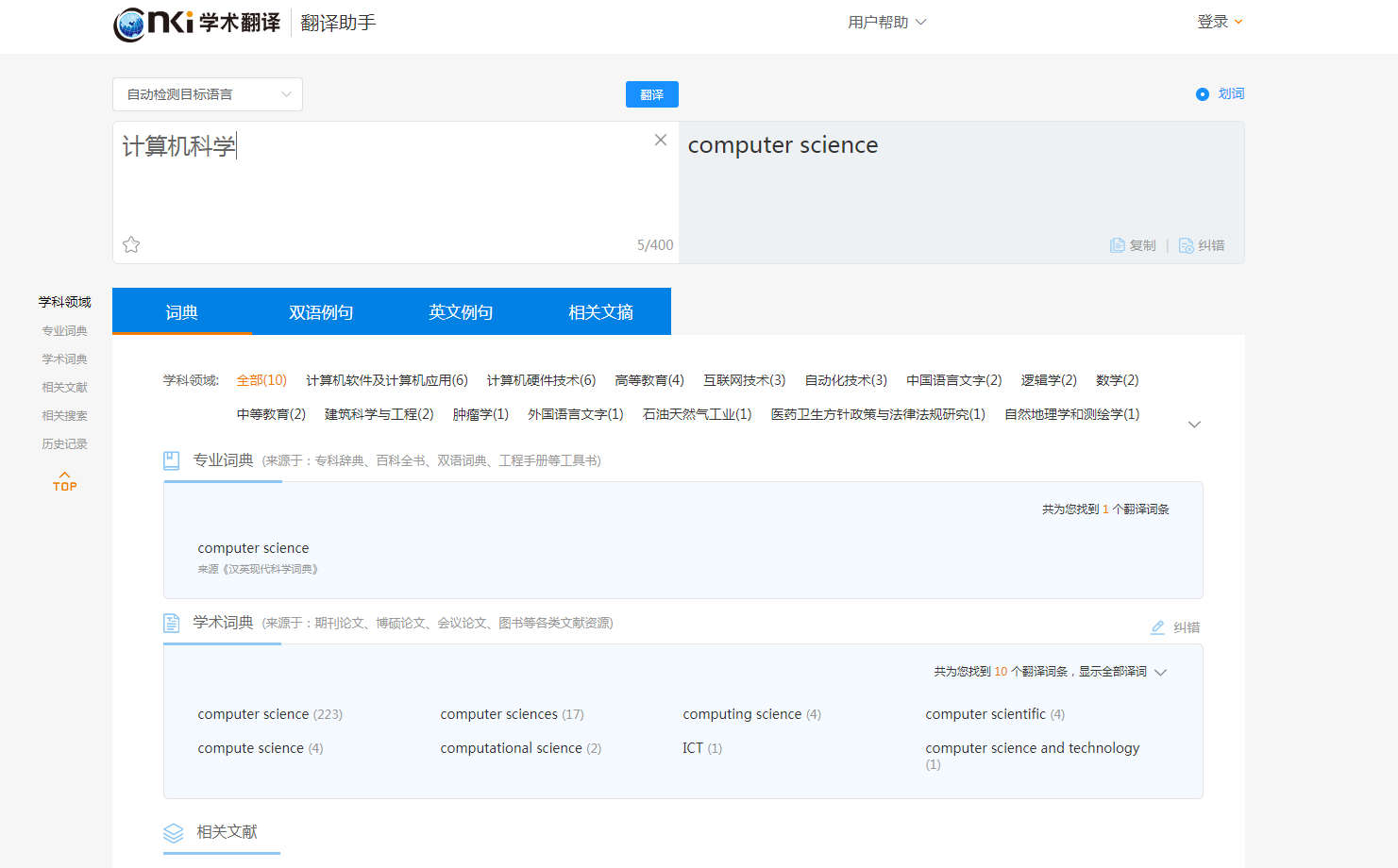Screen dimensions: 1398x868
Task: Click the translated text 'computer science' output
Action: 783,145
